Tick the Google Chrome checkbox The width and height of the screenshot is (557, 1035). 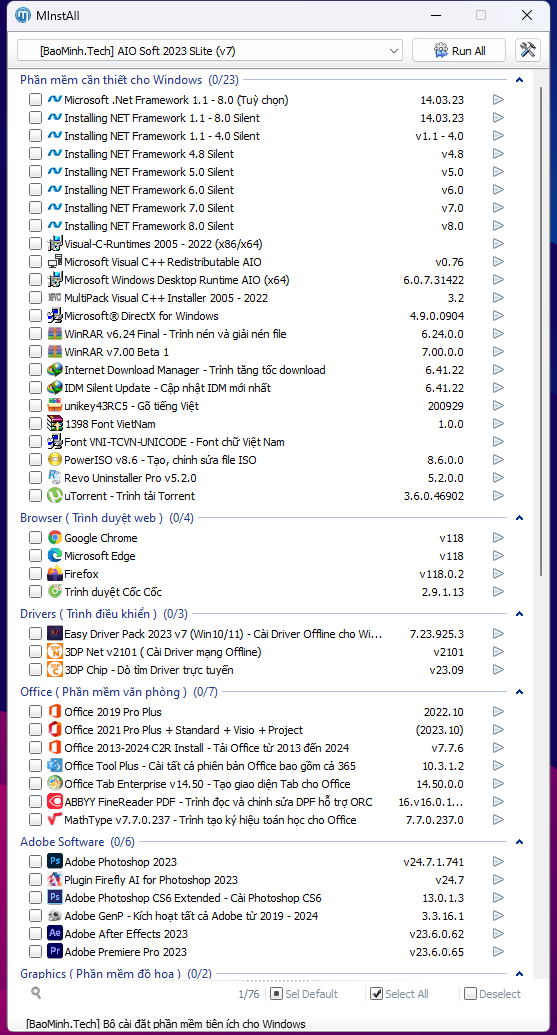click(35, 538)
